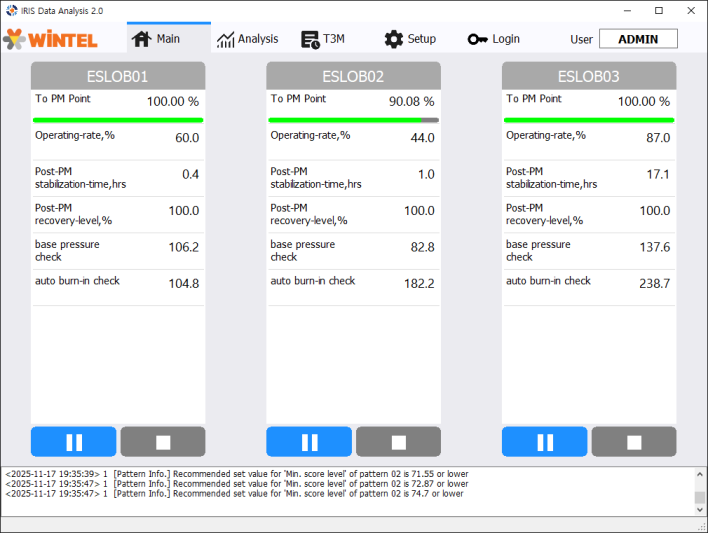Click ESLOB01 operating-rate value 60.0
Image resolution: width=708 pixels, height=533 pixels.
pyautogui.click(x=187, y=138)
